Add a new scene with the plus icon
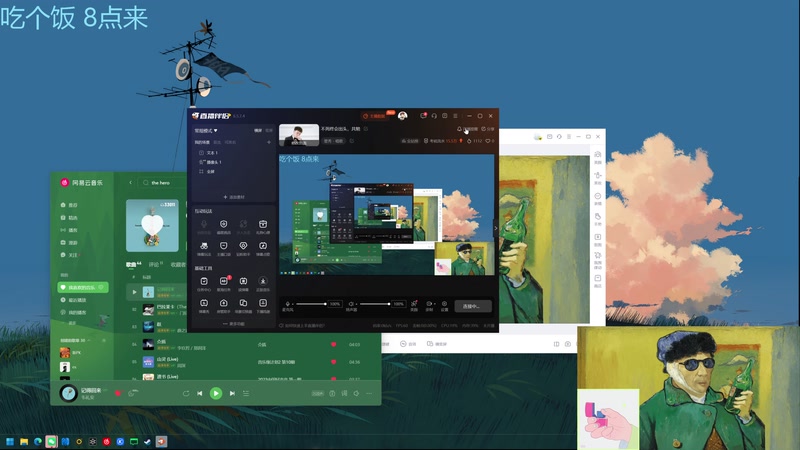The image size is (800, 450). [x=269, y=142]
